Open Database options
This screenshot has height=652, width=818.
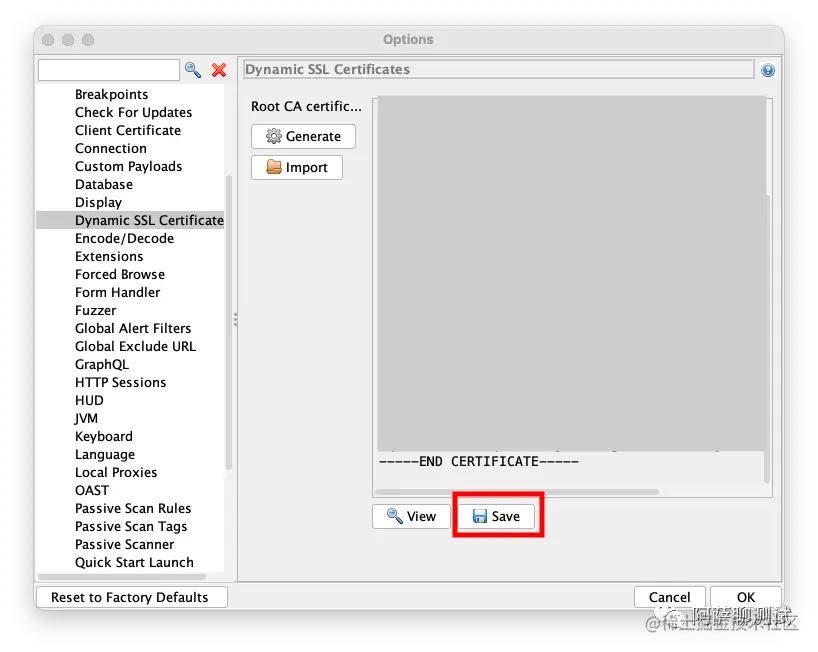pyautogui.click(x=104, y=185)
